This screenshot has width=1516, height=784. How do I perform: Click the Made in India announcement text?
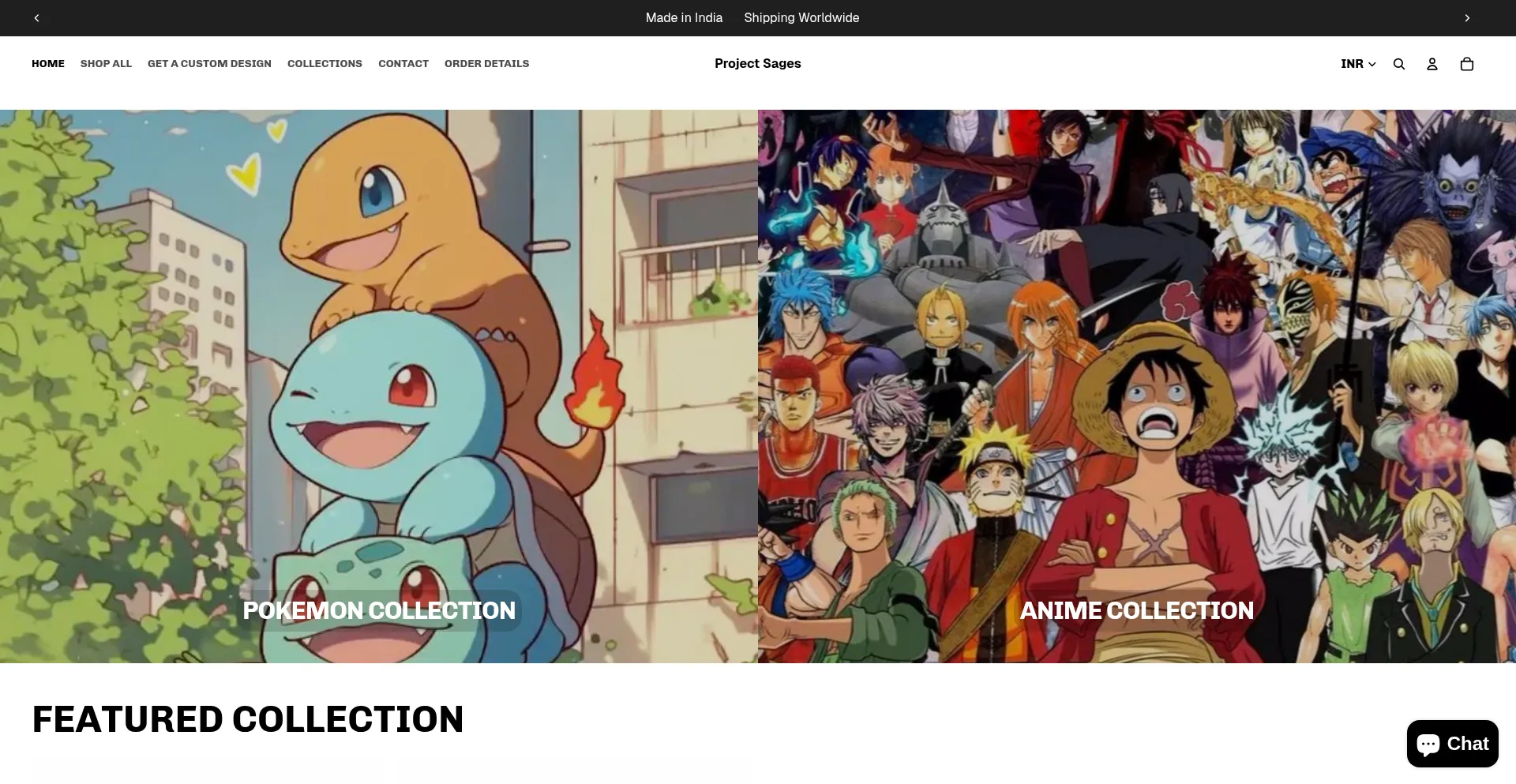(x=684, y=18)
